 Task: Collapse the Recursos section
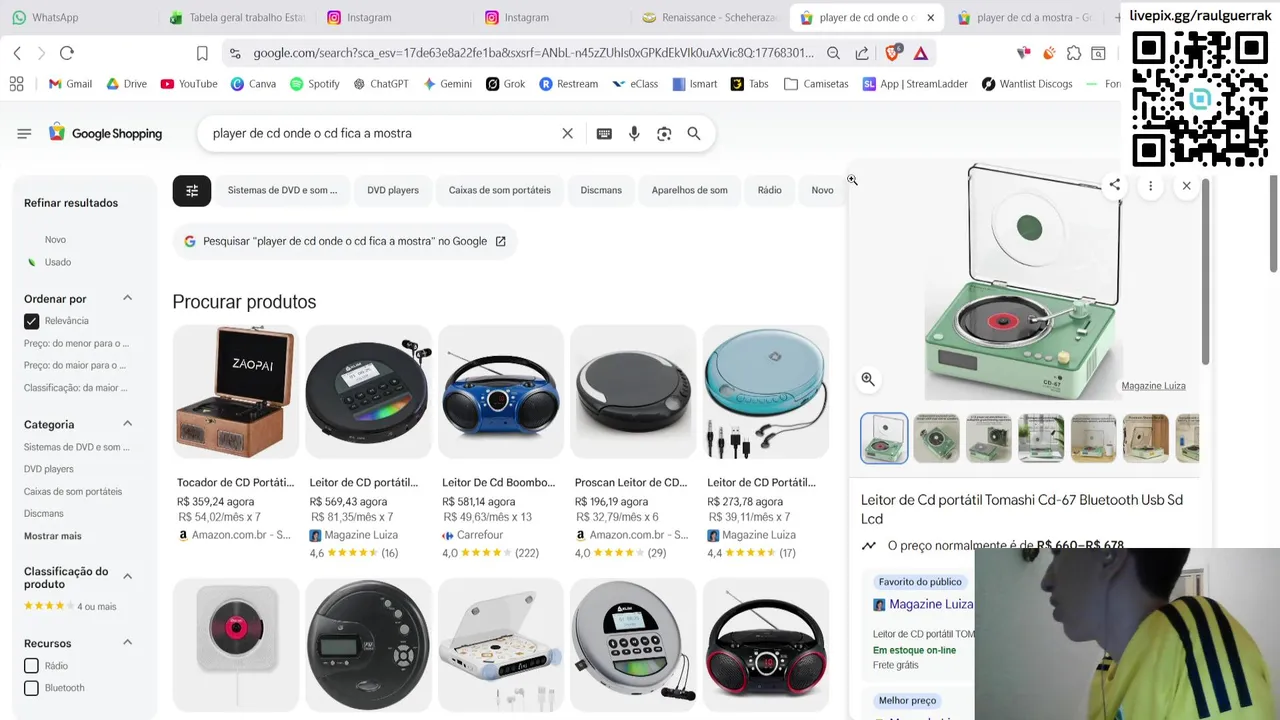point(127,642)
